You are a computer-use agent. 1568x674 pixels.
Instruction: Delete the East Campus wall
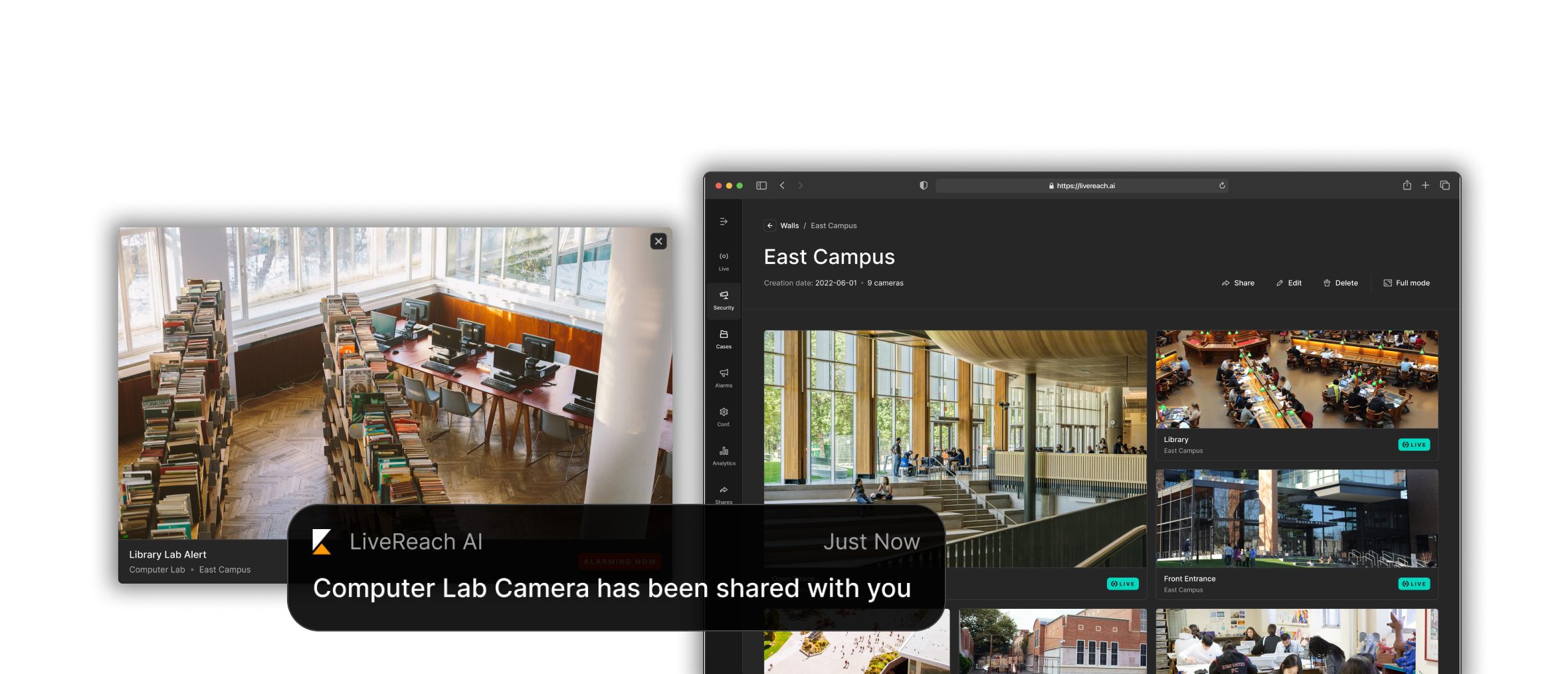[1340, 283]
